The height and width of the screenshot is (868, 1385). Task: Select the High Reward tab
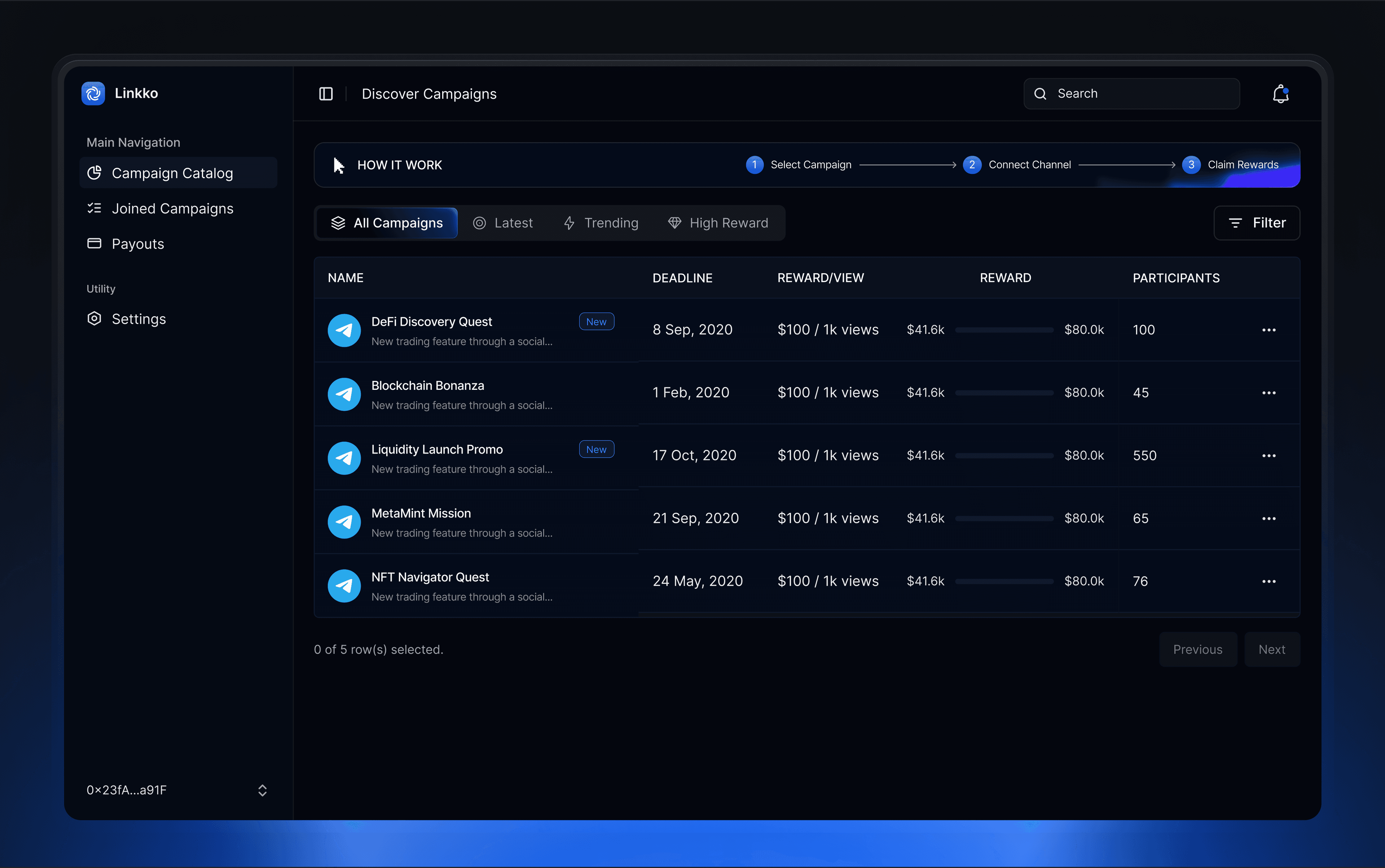click(x=718, y=223)
